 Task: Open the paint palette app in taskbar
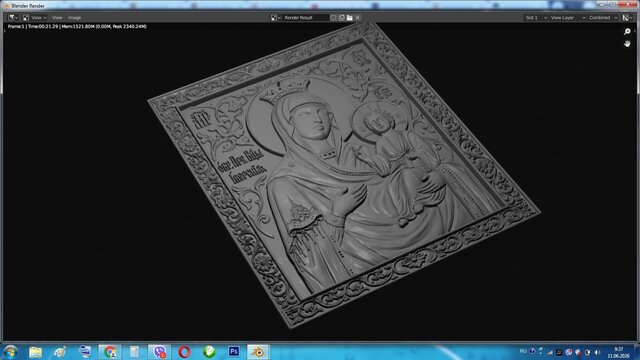[x=60, y=351]
